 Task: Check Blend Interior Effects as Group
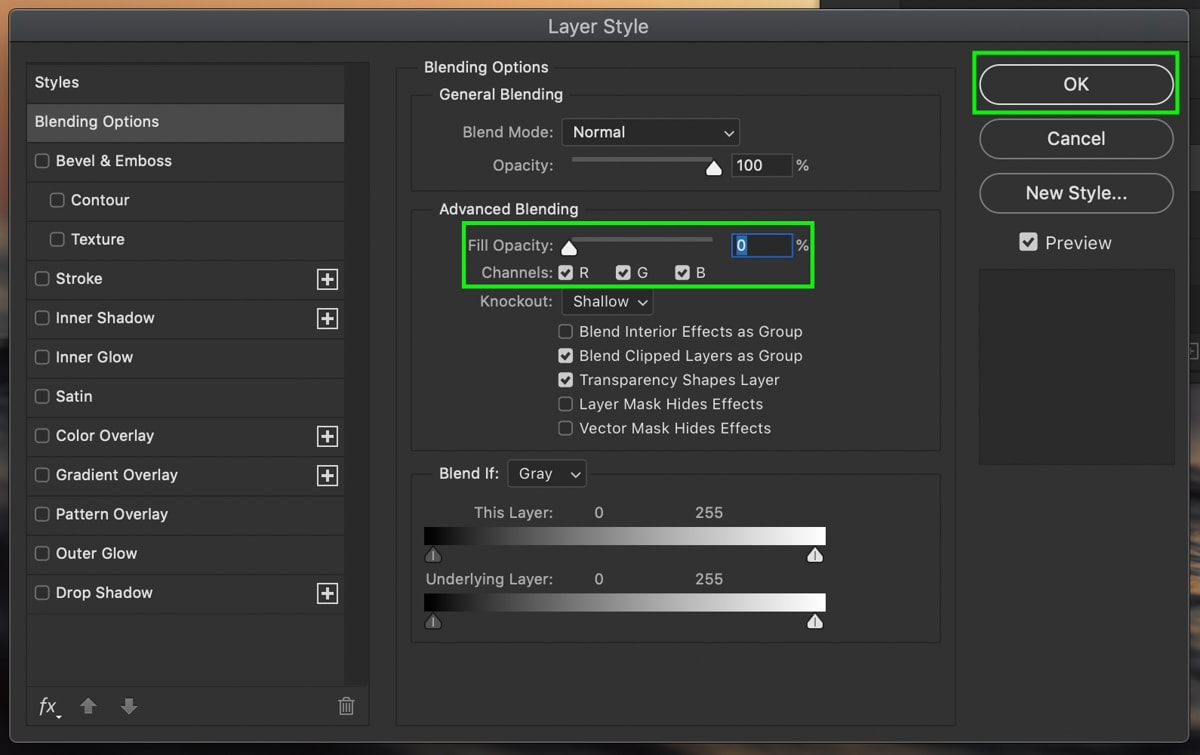click(566, 331)
